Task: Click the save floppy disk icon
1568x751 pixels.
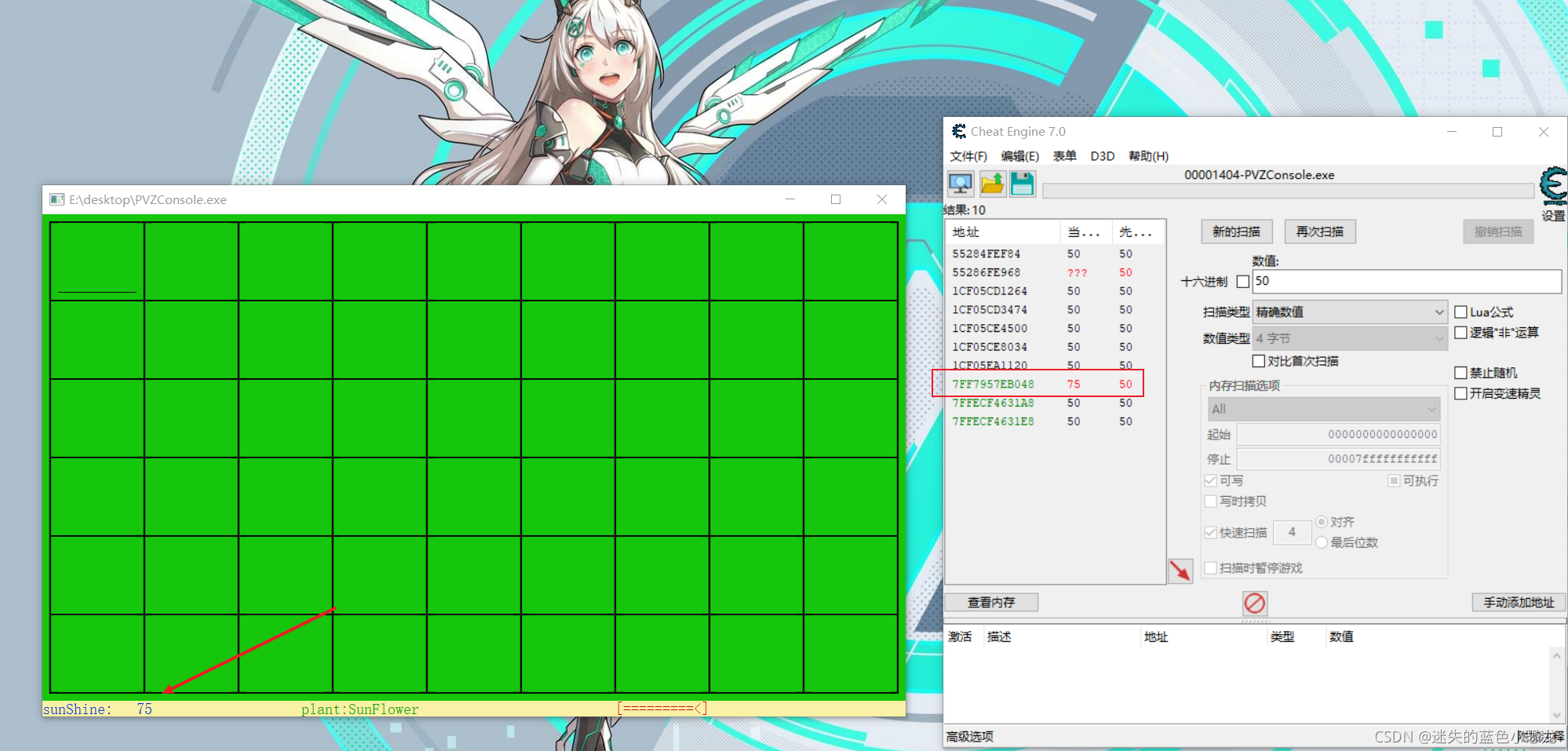Action: (1022, 184)
